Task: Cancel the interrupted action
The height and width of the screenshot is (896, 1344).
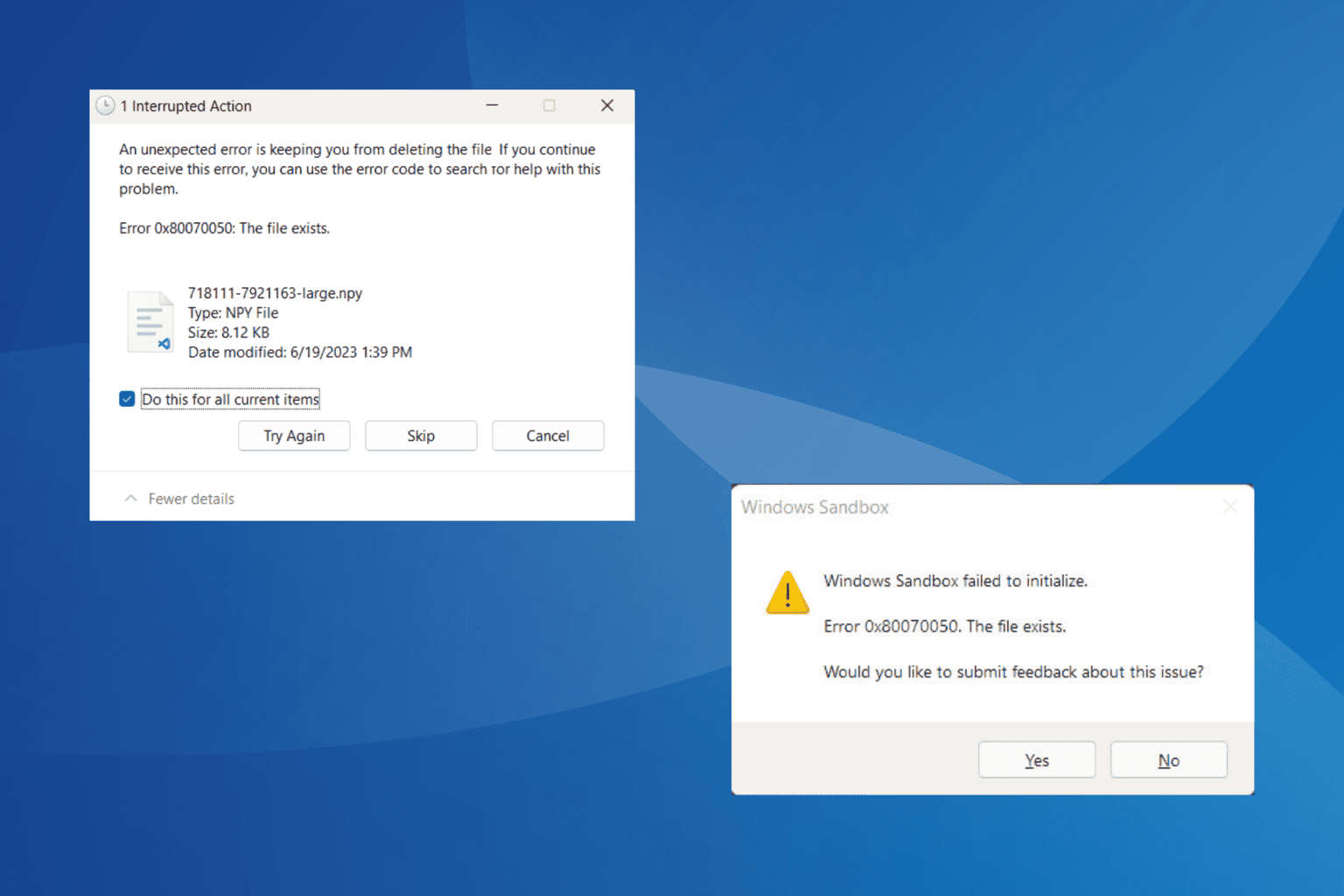Action: point(548,436)
